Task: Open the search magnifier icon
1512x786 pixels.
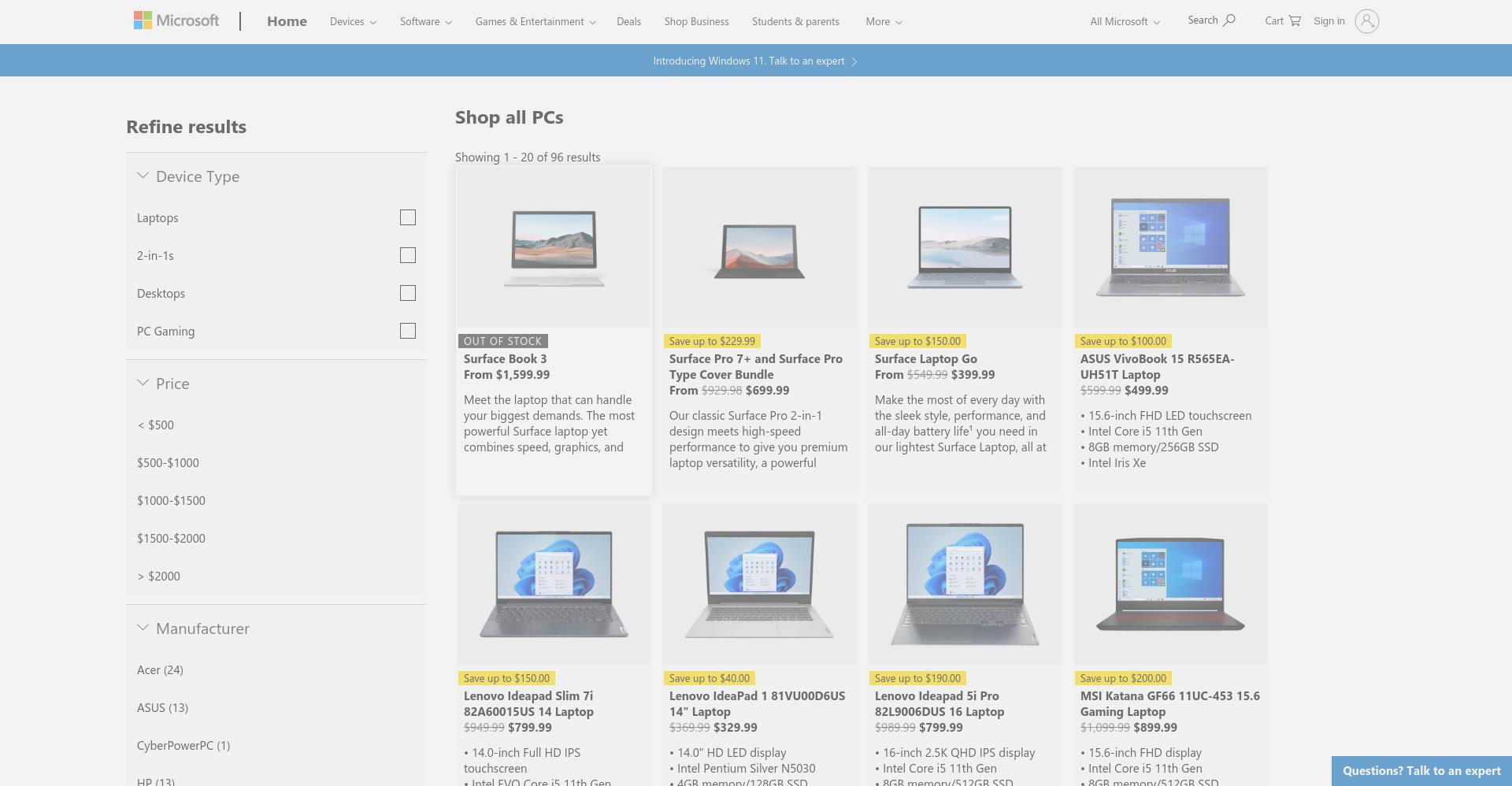Action: click(1229, 20)
